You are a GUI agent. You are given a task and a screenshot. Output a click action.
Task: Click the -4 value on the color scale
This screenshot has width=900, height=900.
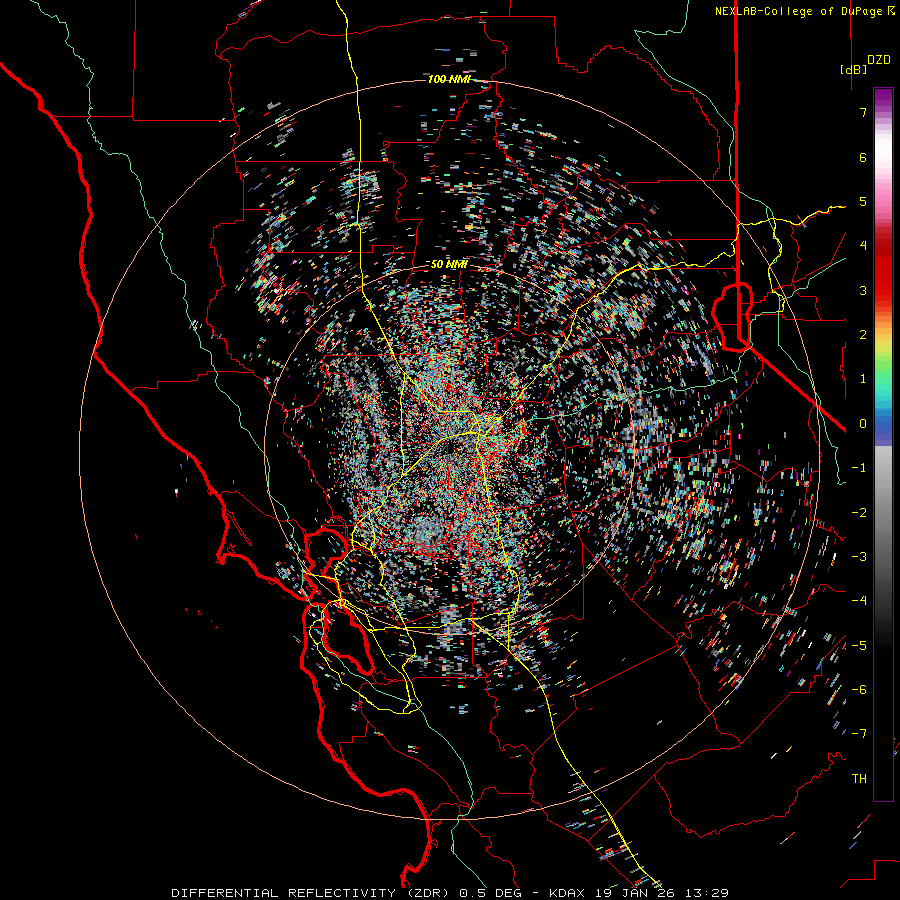click(x=859, y=601)
